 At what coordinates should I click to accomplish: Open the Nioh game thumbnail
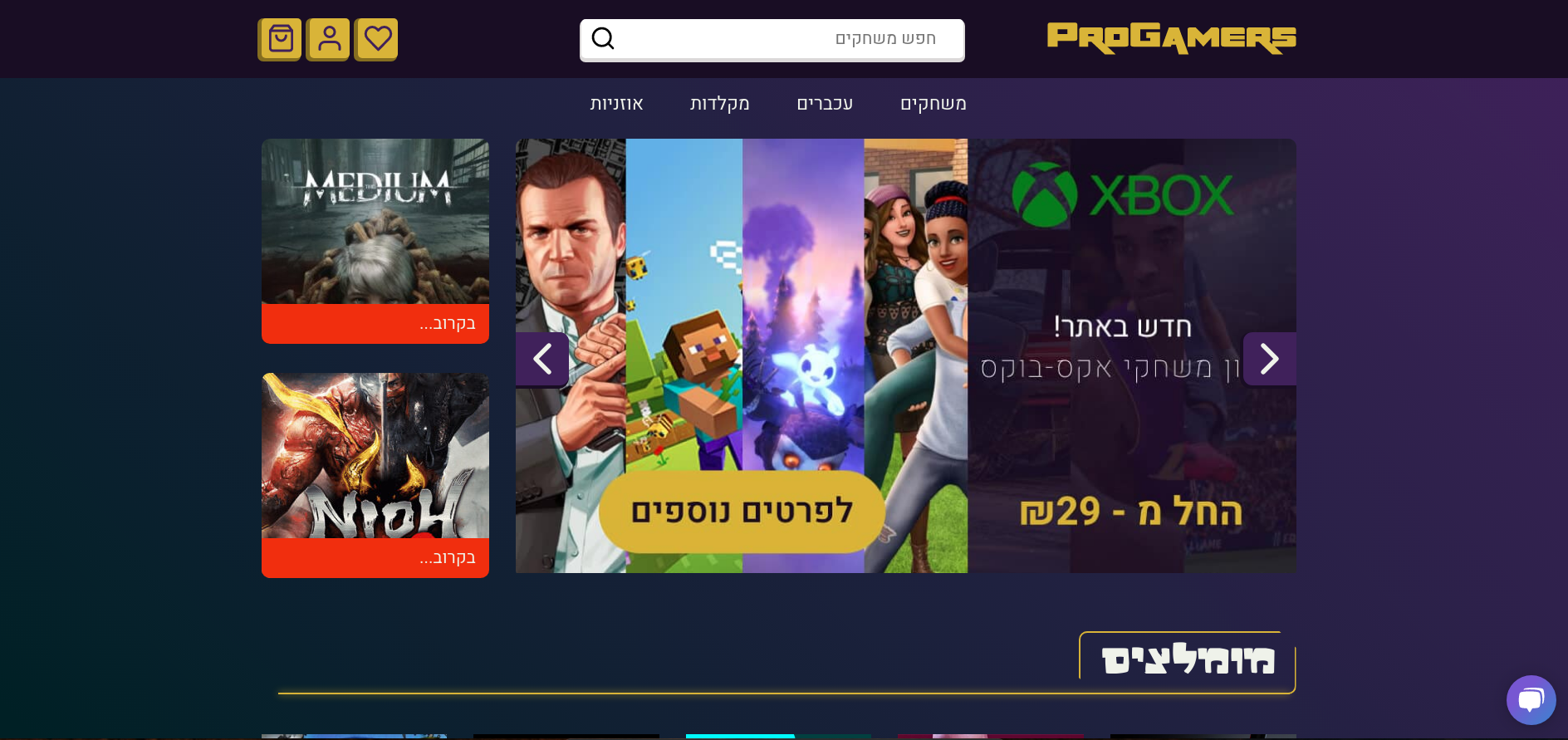[x=375, y=455]
